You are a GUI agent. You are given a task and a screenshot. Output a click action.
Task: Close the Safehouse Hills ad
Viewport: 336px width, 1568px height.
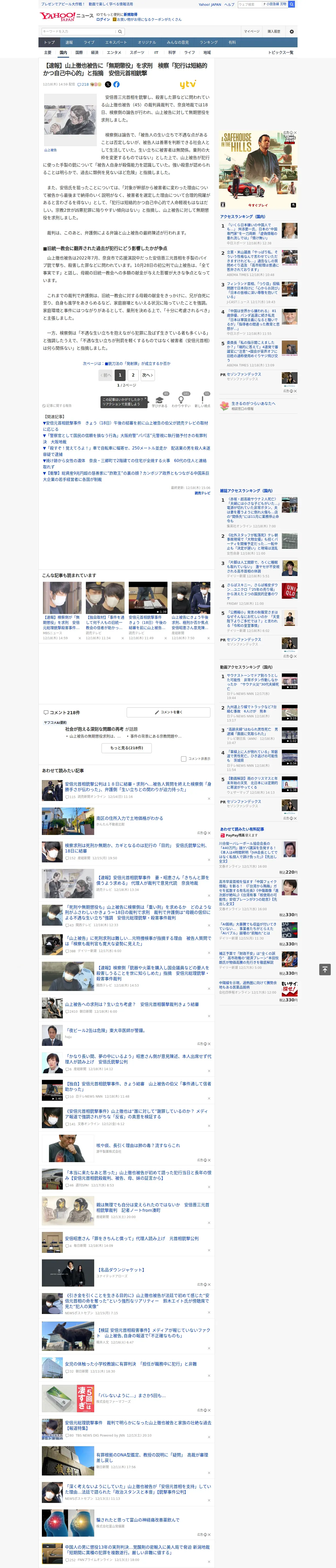tap(295, 133)
